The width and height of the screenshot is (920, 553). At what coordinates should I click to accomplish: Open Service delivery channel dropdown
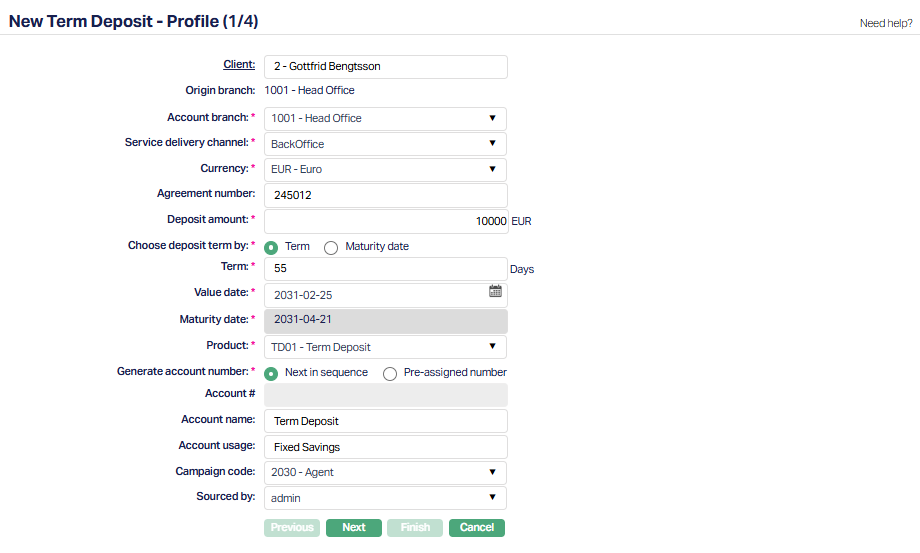(x=385, y=144)
